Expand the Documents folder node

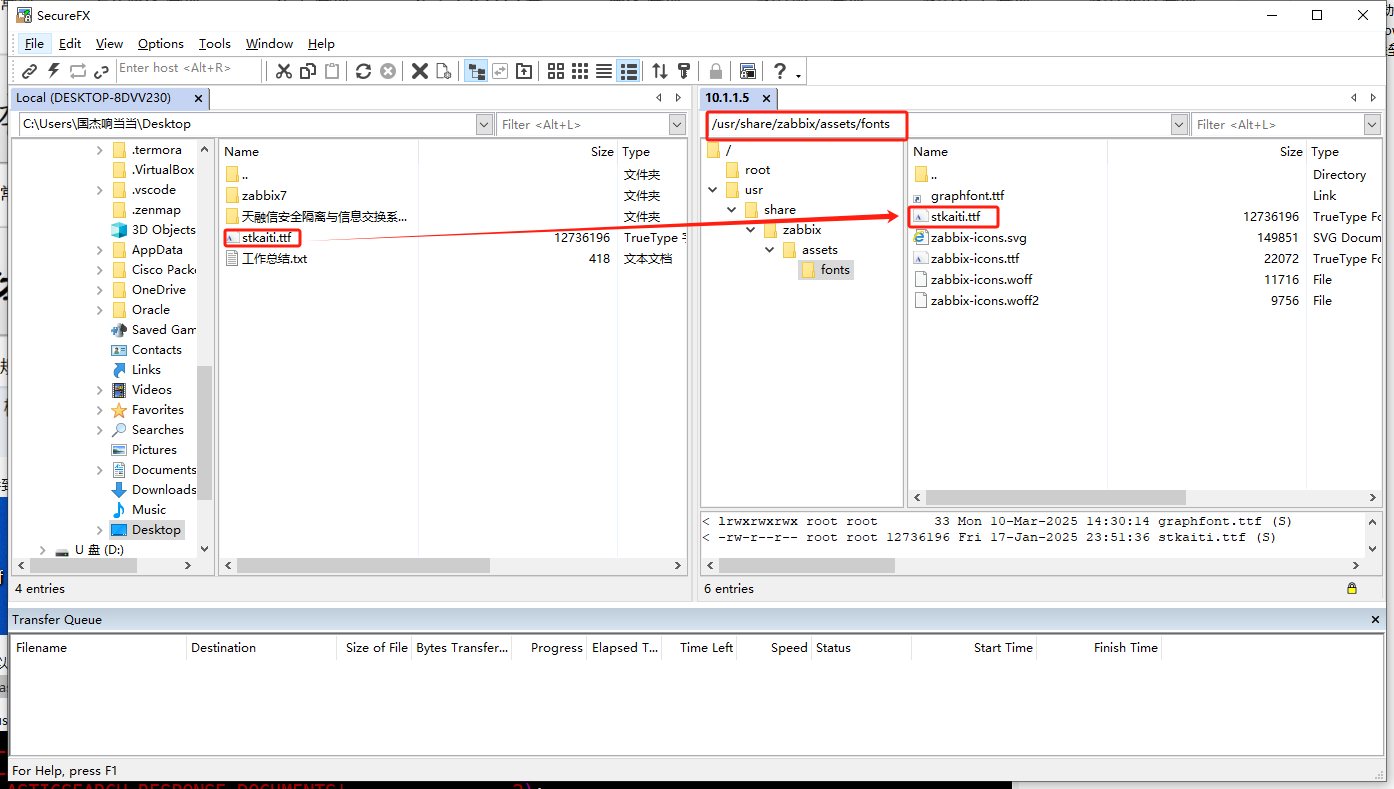coord(100,470)
